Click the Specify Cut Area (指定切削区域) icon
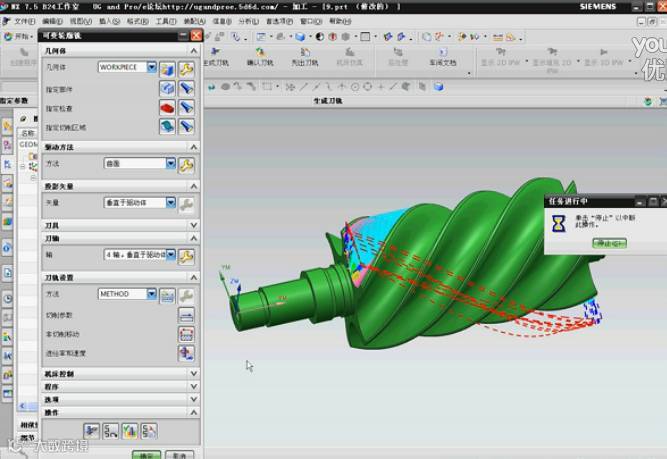 [168, 126]
